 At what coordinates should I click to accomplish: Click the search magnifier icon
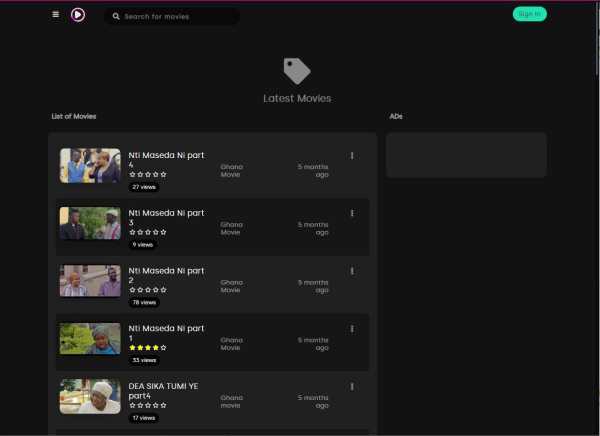point(116,16)
